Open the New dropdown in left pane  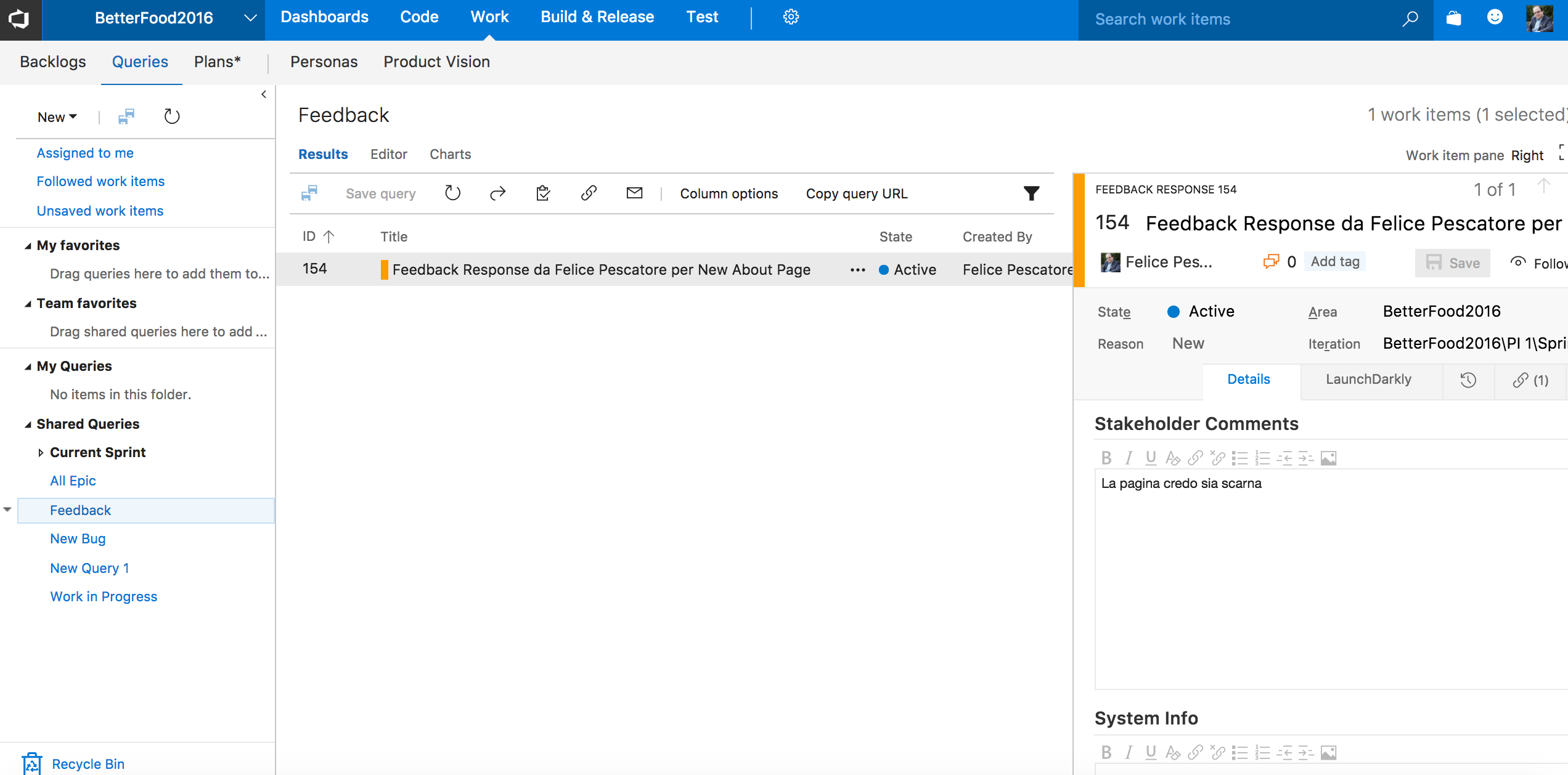(x=57, y=117)
